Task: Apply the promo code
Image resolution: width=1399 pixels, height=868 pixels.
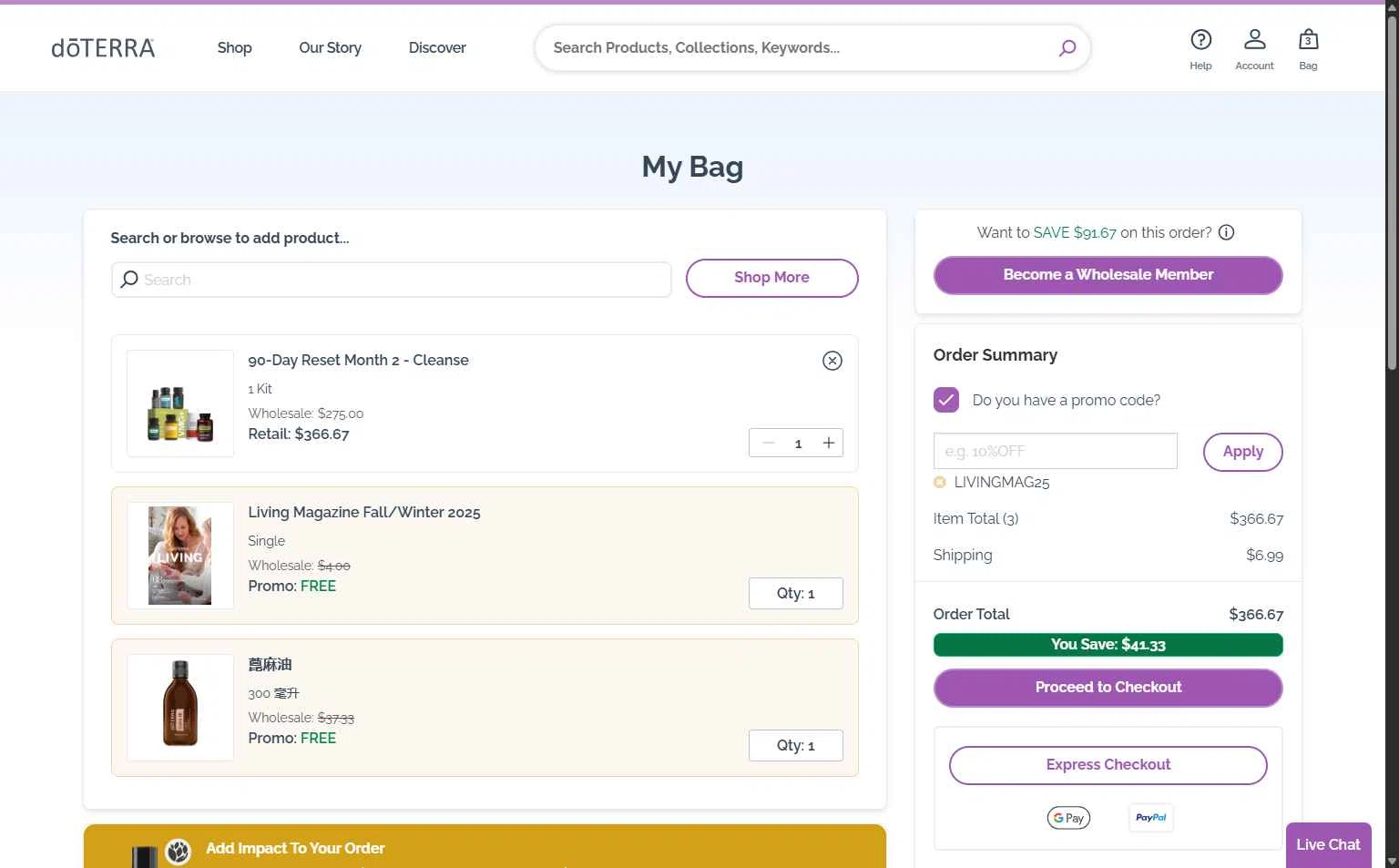Action: pos(1242,452)
